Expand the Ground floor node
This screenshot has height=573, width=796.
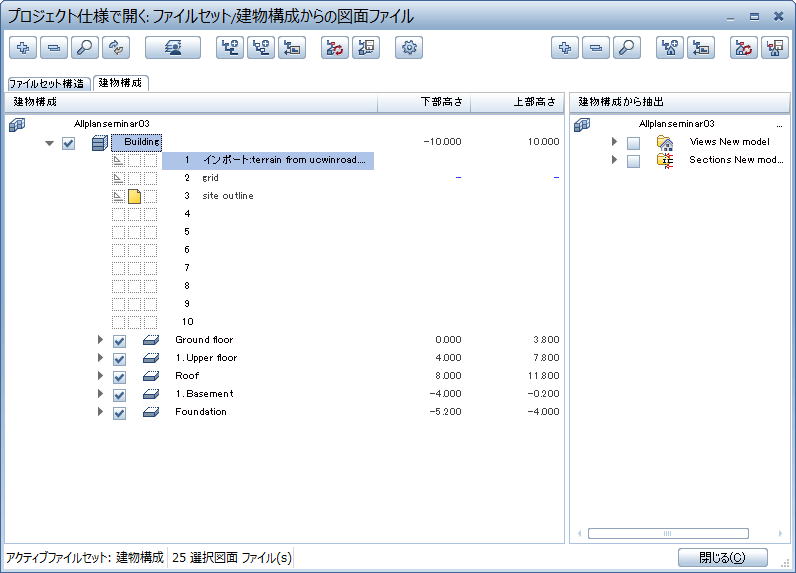[100, 340]
